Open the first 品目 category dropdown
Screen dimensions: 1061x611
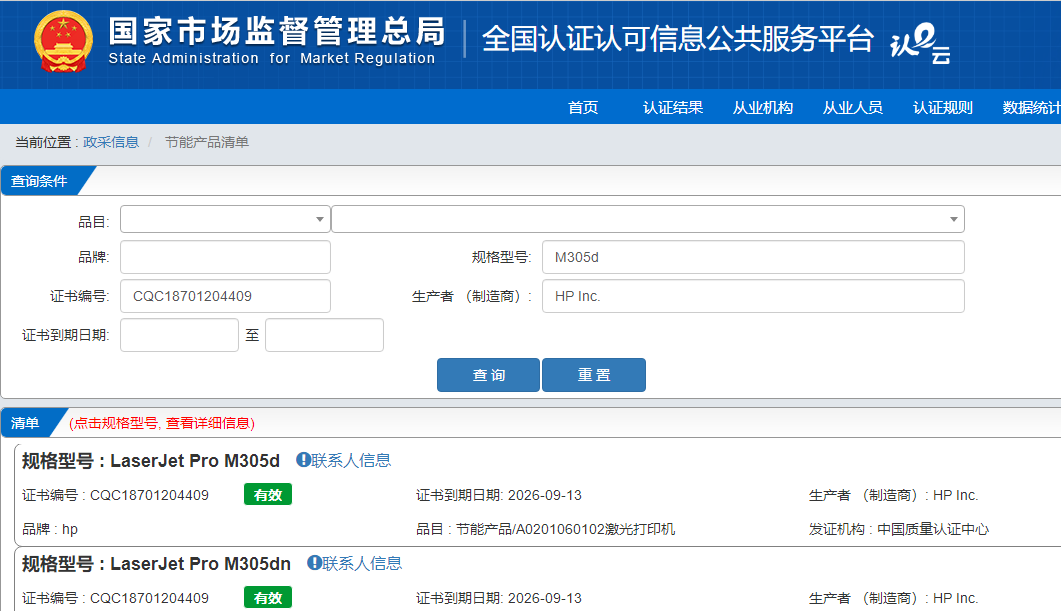225,219
